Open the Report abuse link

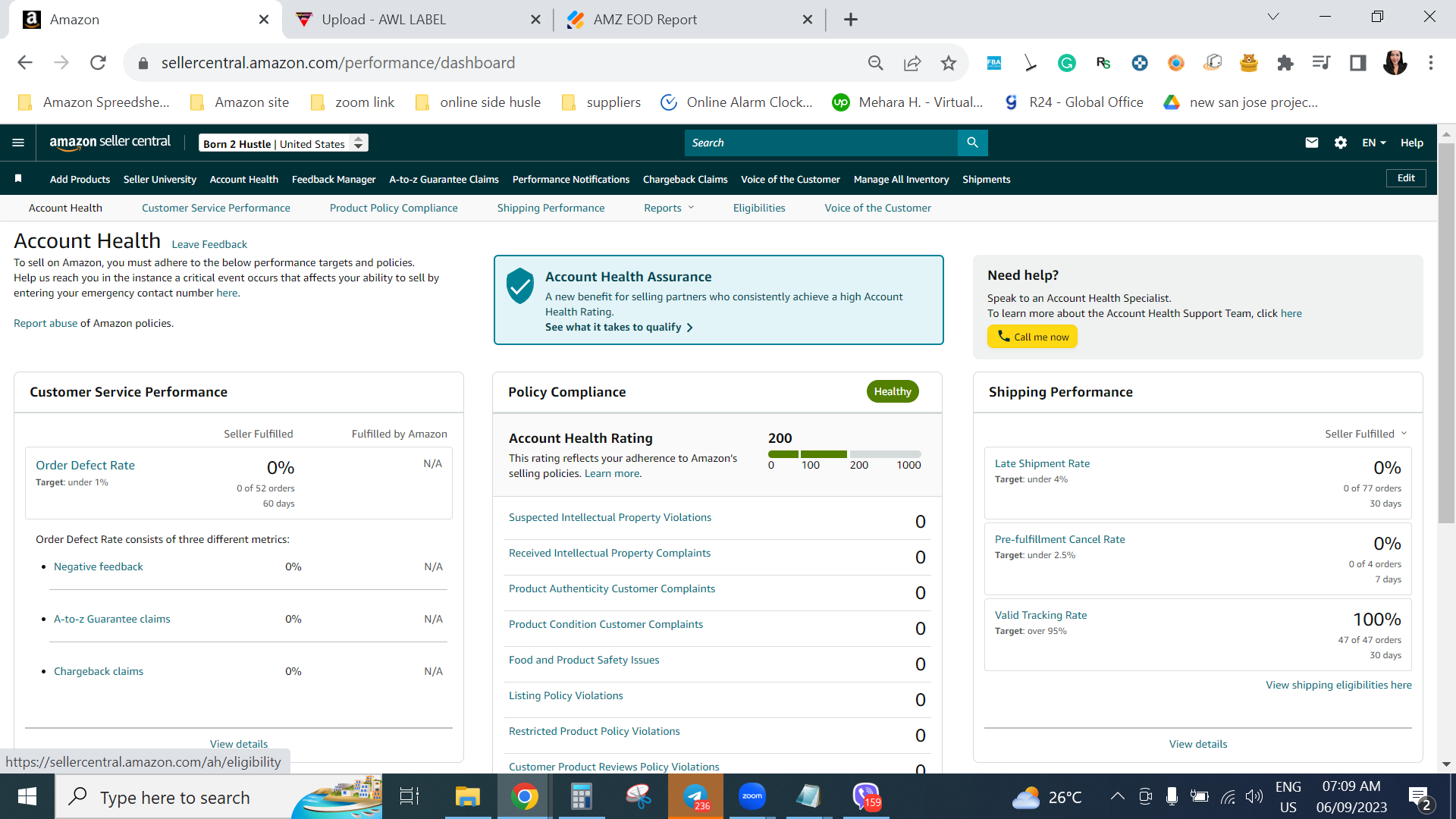pyautogui.click(x=45, y=323)
